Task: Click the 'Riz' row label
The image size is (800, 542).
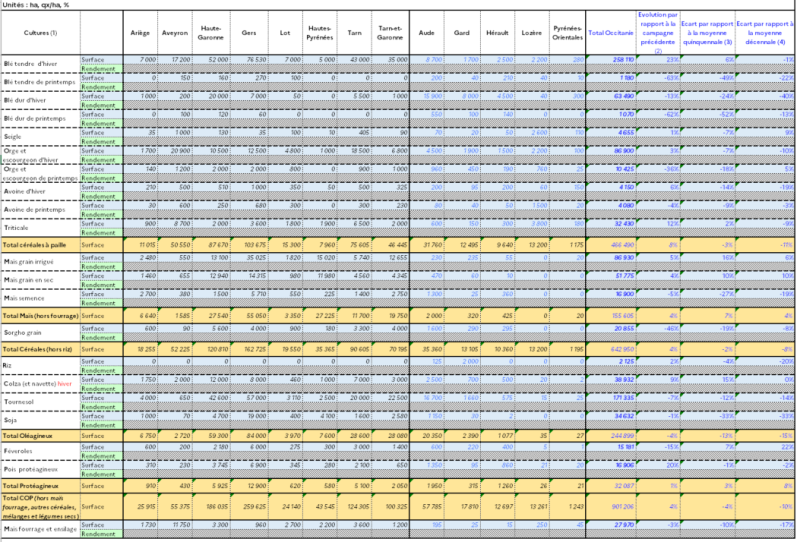Action: tap(7, 365)
